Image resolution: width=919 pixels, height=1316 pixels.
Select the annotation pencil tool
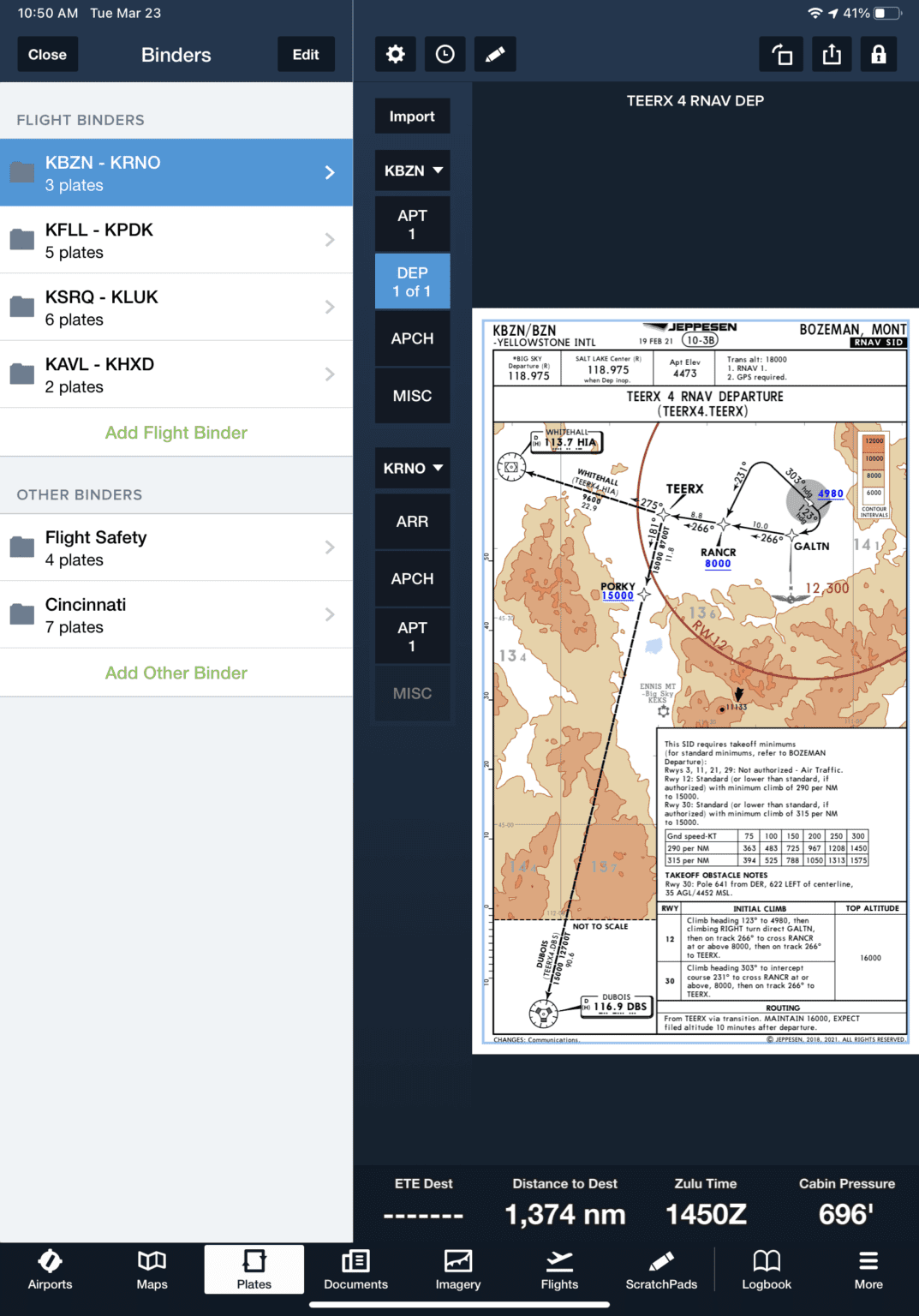[x=495, y=54]
